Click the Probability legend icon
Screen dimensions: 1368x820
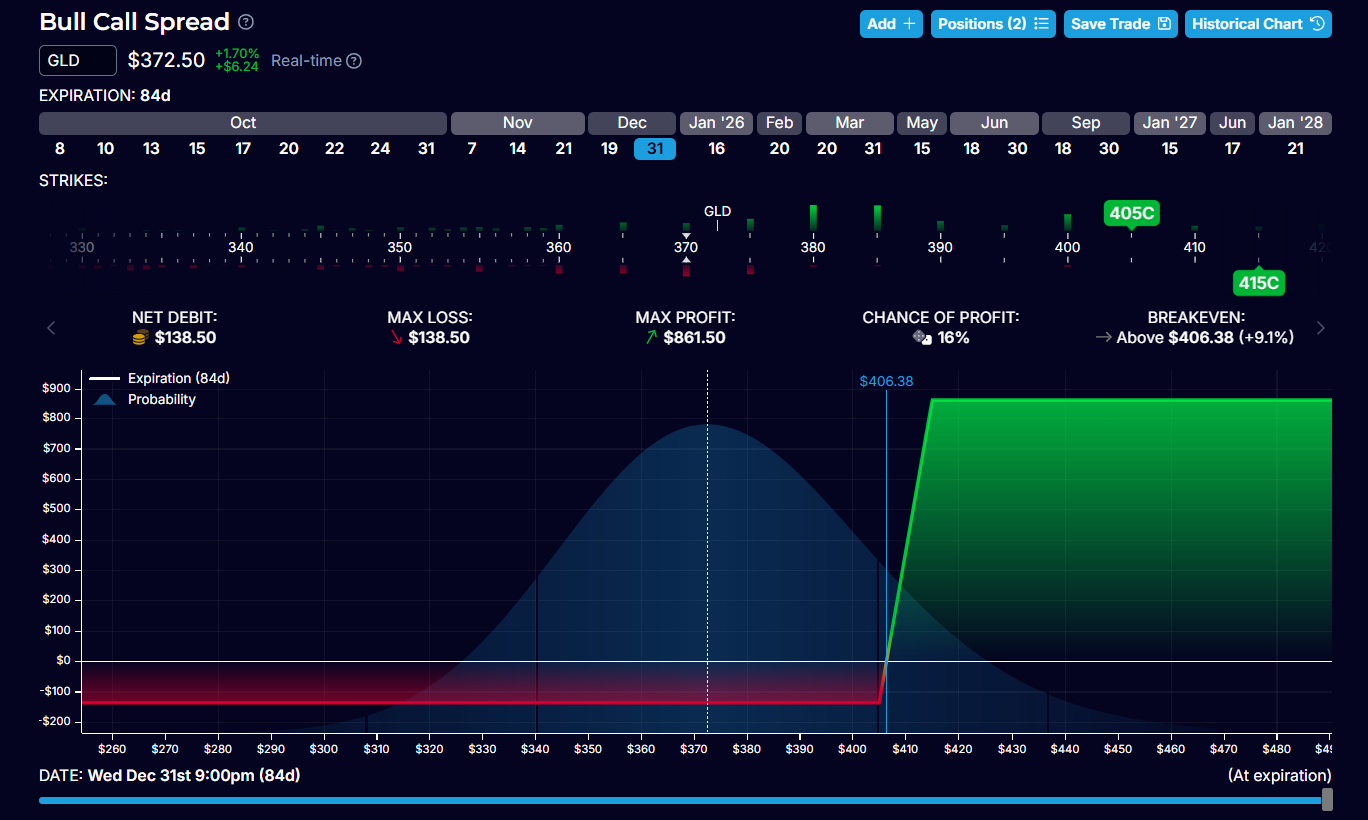(x=105, y=399)
